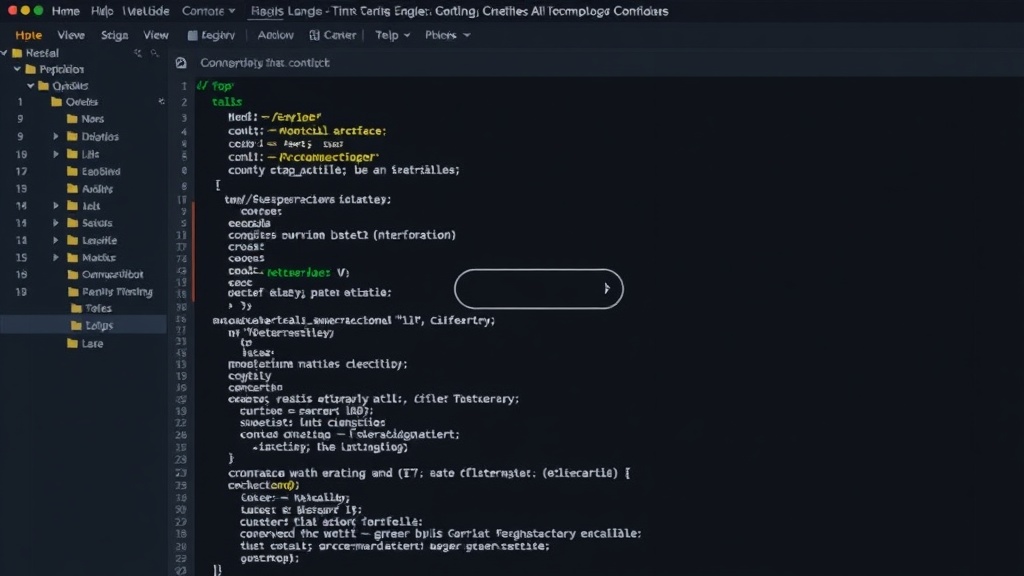Collapse the Qrisilis folder chevron
This screenshot has height=576, width=1024.
(31, 86)
